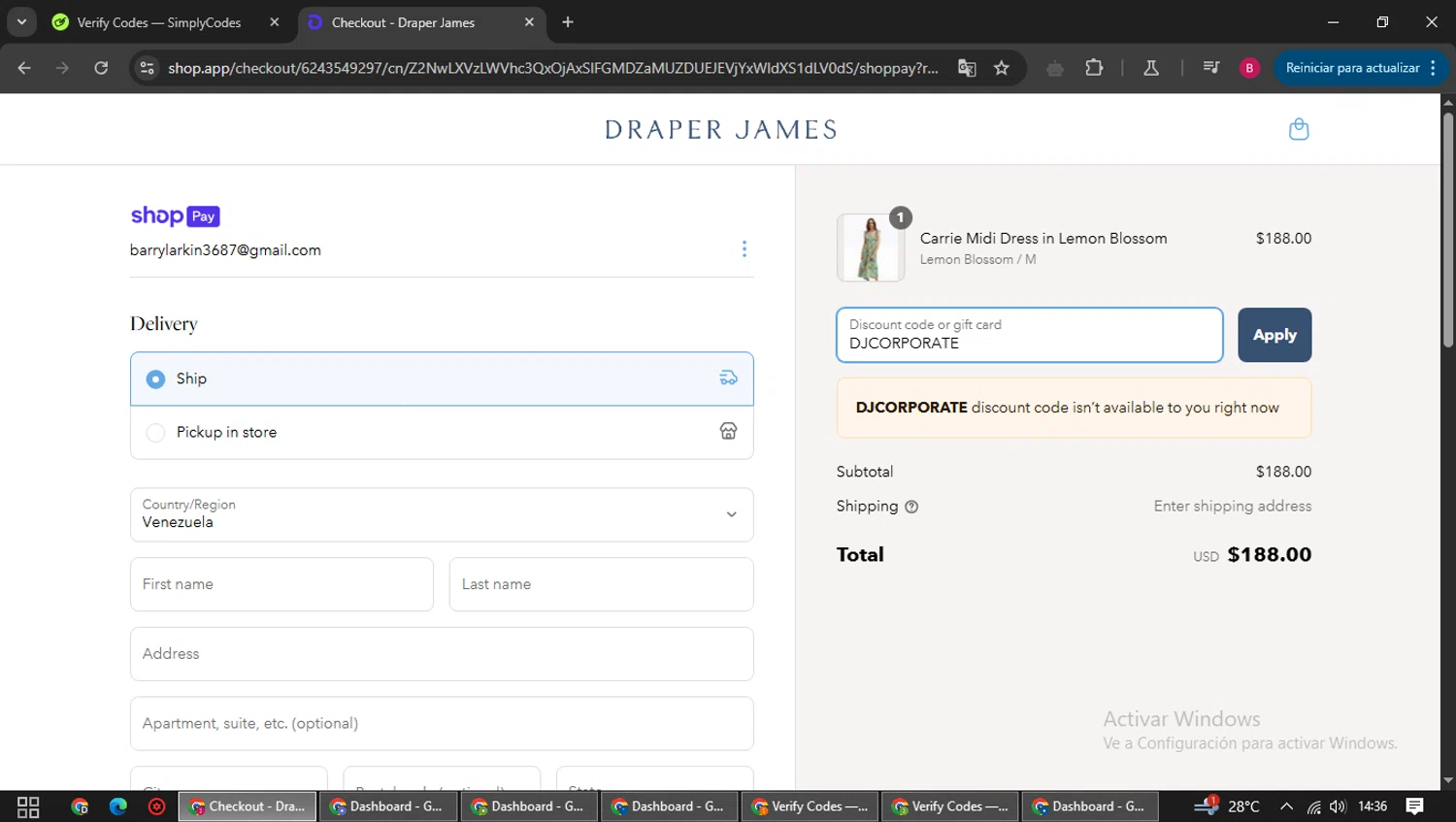The width and height of the screenshot is (1456, 822).
Task: Click the First name field
Action: pos(281,584)
